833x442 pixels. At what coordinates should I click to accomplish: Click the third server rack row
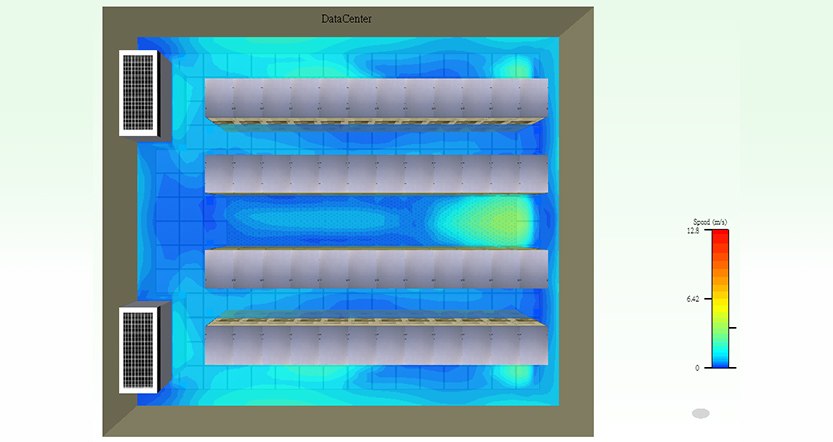[376, 268]
